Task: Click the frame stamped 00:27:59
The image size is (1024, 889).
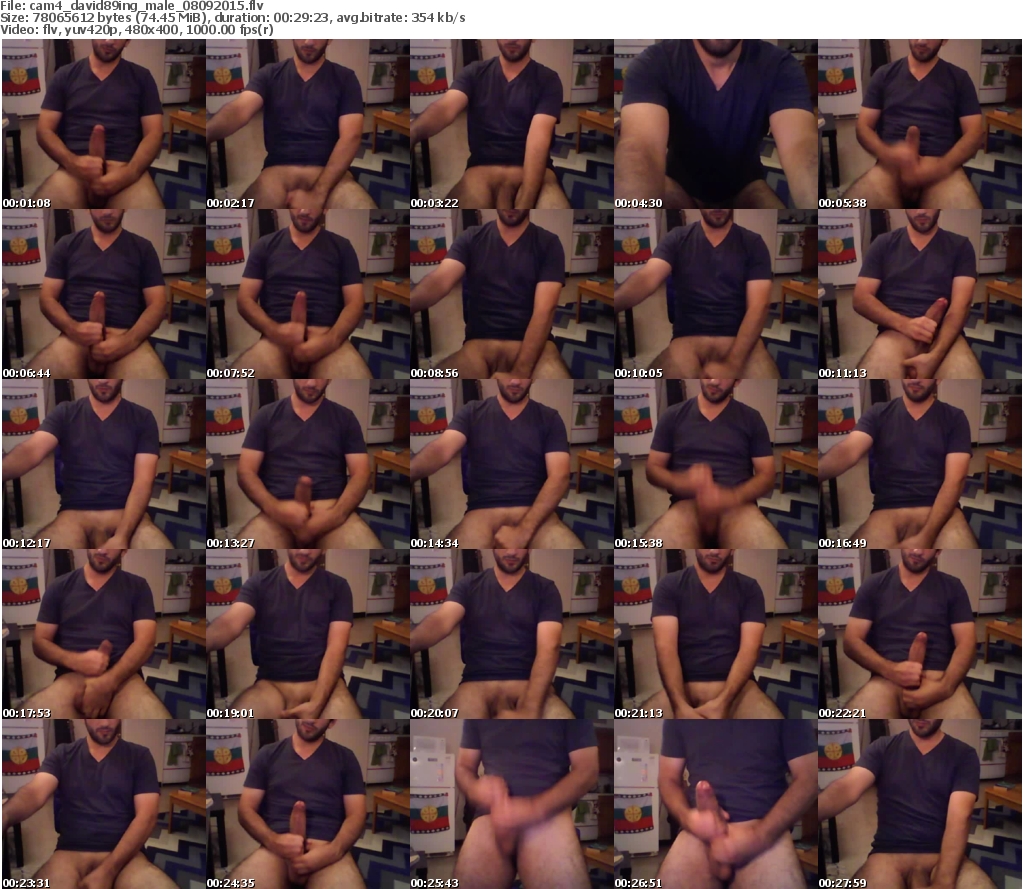Action: click(x=920, y=804)
